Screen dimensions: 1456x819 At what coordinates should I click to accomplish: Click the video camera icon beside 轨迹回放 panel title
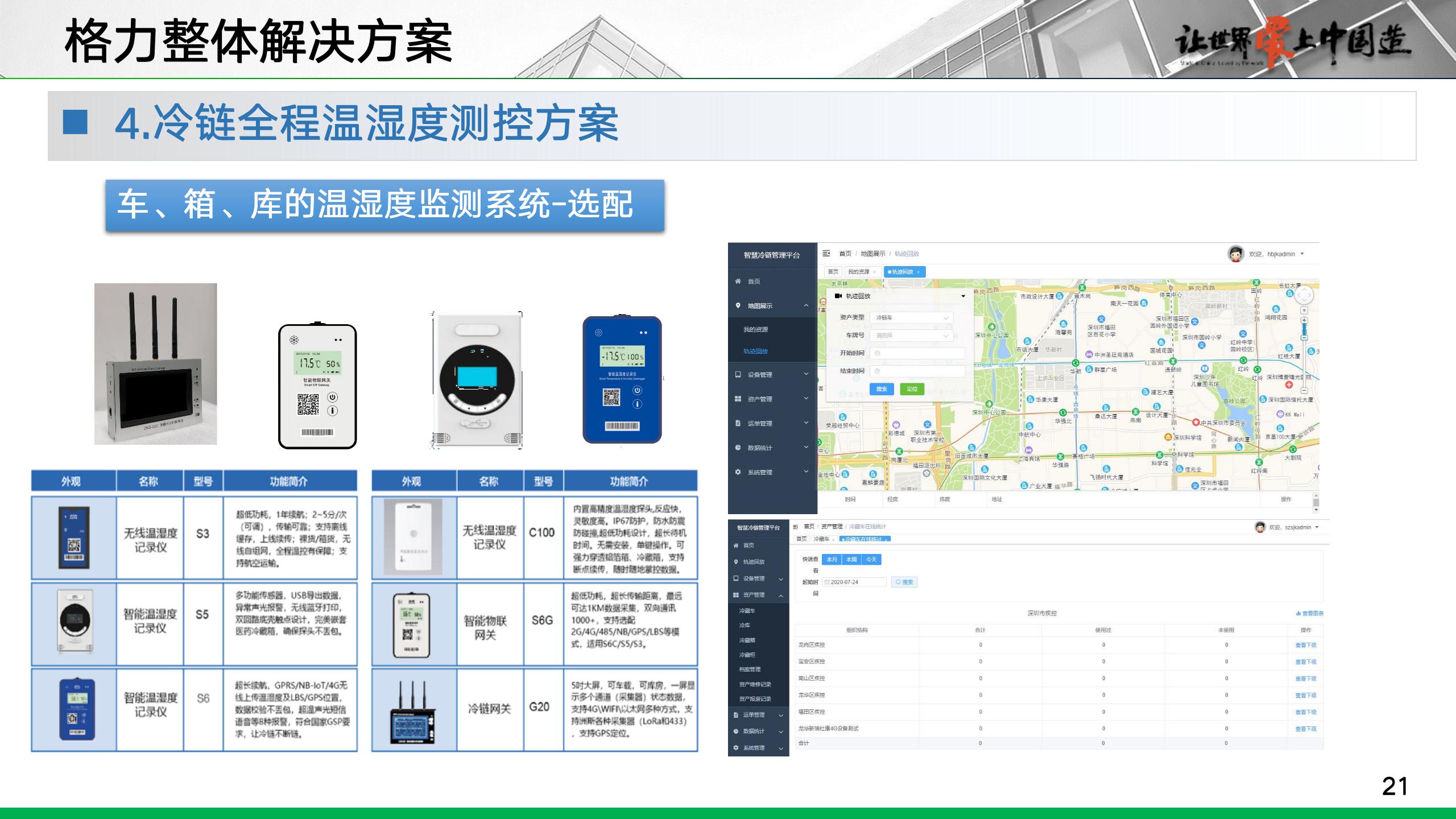pyautogui.click(x=838, y=296)
